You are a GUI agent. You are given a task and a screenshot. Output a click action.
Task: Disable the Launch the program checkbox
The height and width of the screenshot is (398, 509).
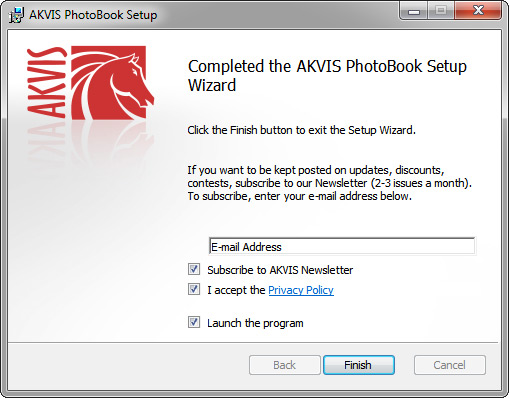(194, 322)
